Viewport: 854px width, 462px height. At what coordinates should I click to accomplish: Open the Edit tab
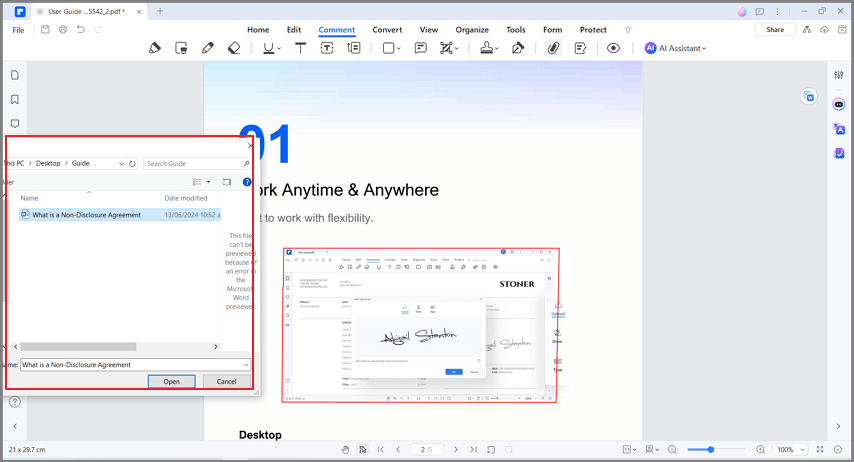(294, 30)
